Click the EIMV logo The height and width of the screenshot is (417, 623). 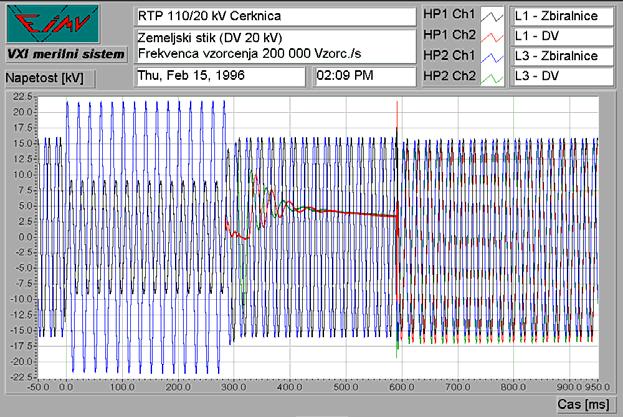click(53, 23)
